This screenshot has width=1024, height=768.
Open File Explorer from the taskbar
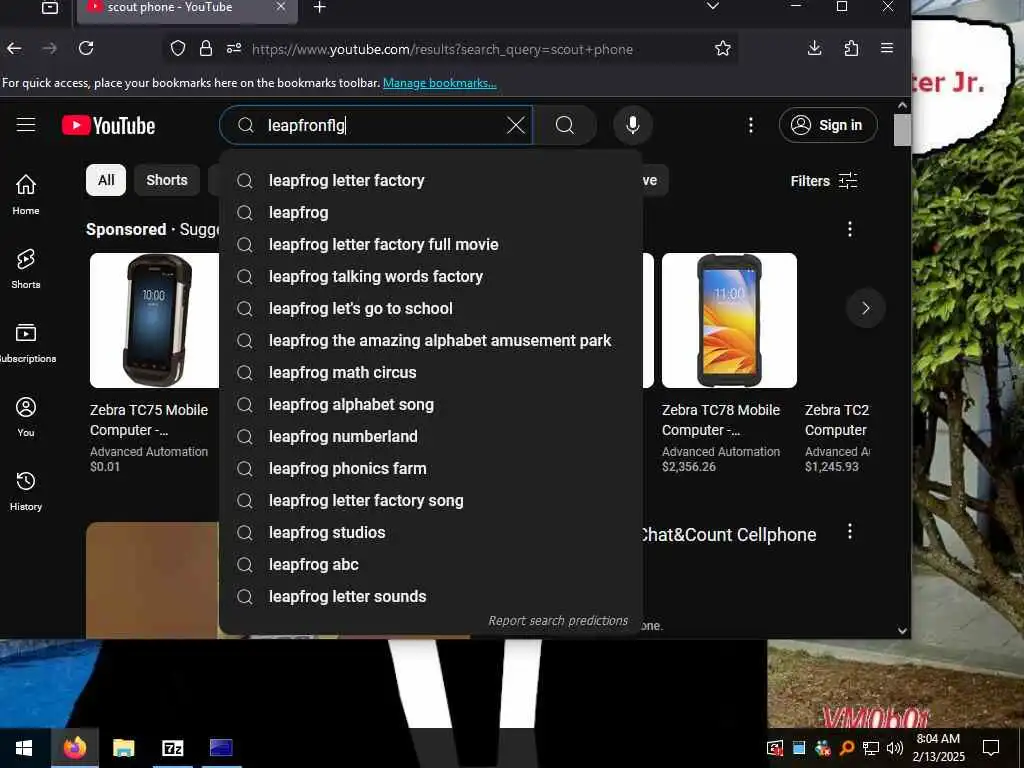pyautogui.click(x=123, y=748)
